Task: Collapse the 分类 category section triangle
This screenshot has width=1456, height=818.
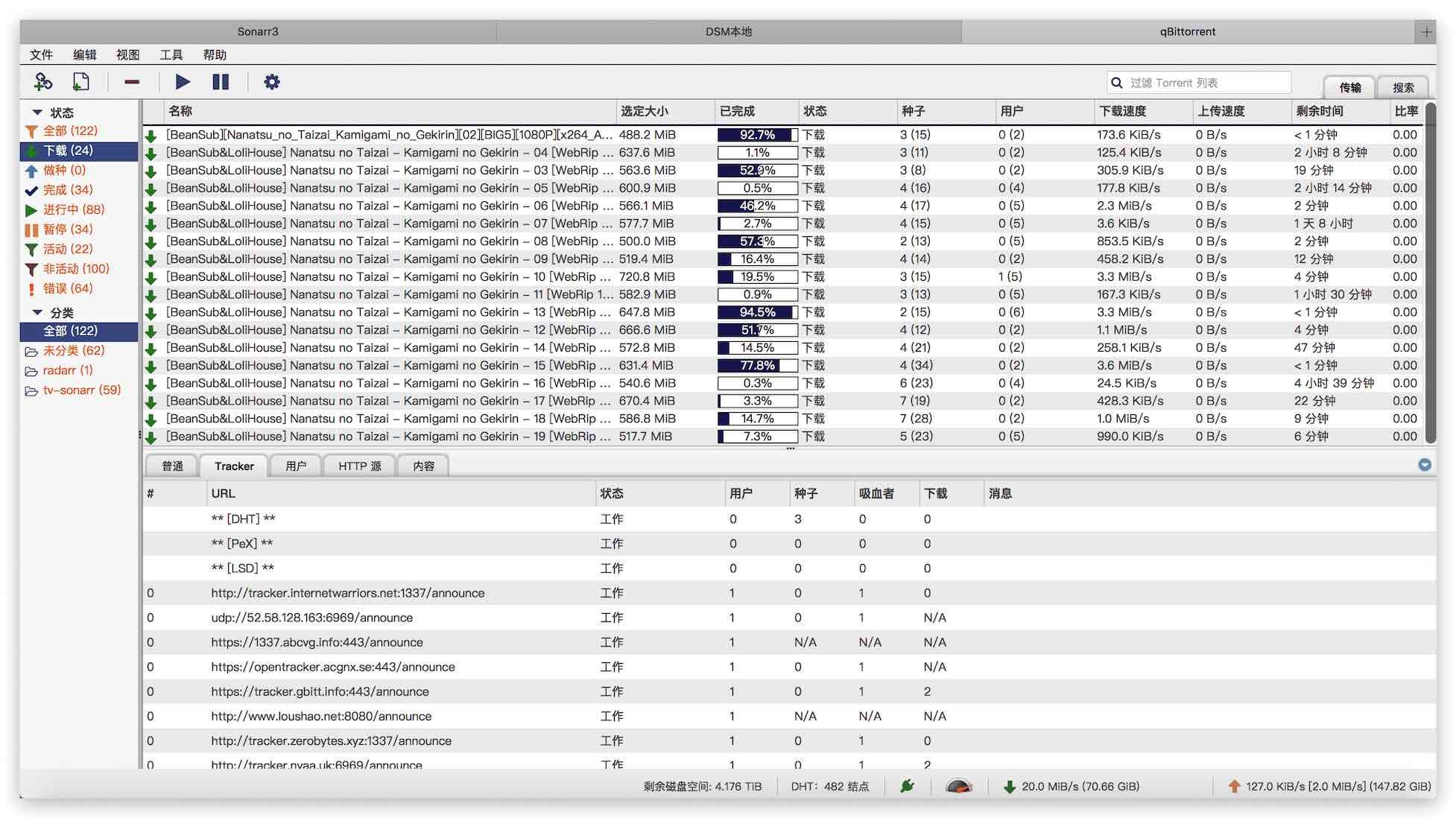Action: pos(37,312)
